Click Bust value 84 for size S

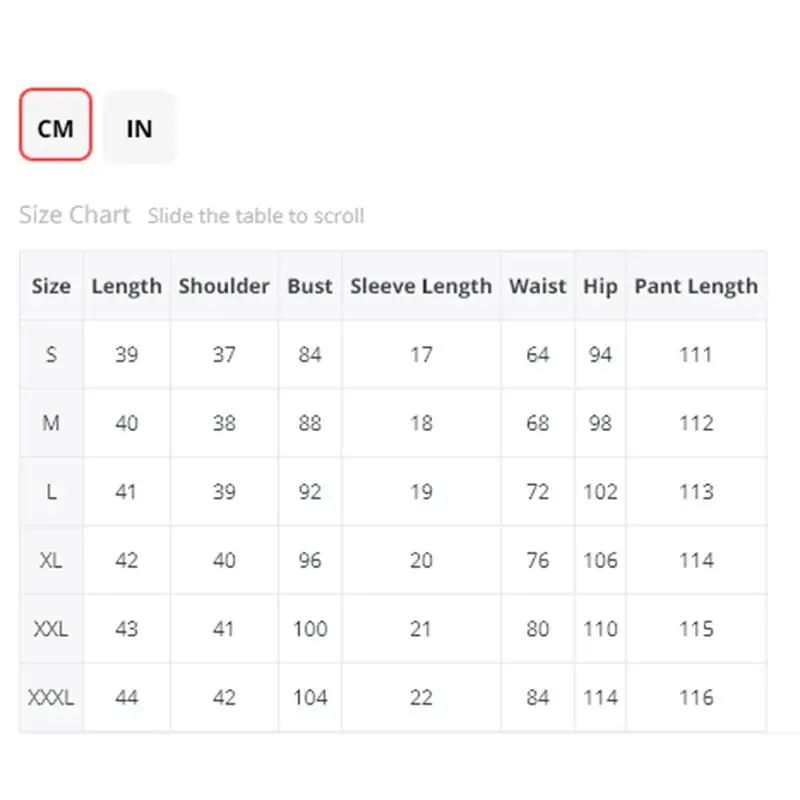click(x=310, y=354)
